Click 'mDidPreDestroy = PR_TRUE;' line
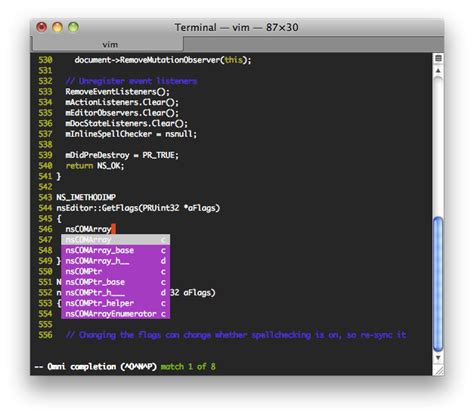This screenshot has height=417, width=474. point(122,155)
